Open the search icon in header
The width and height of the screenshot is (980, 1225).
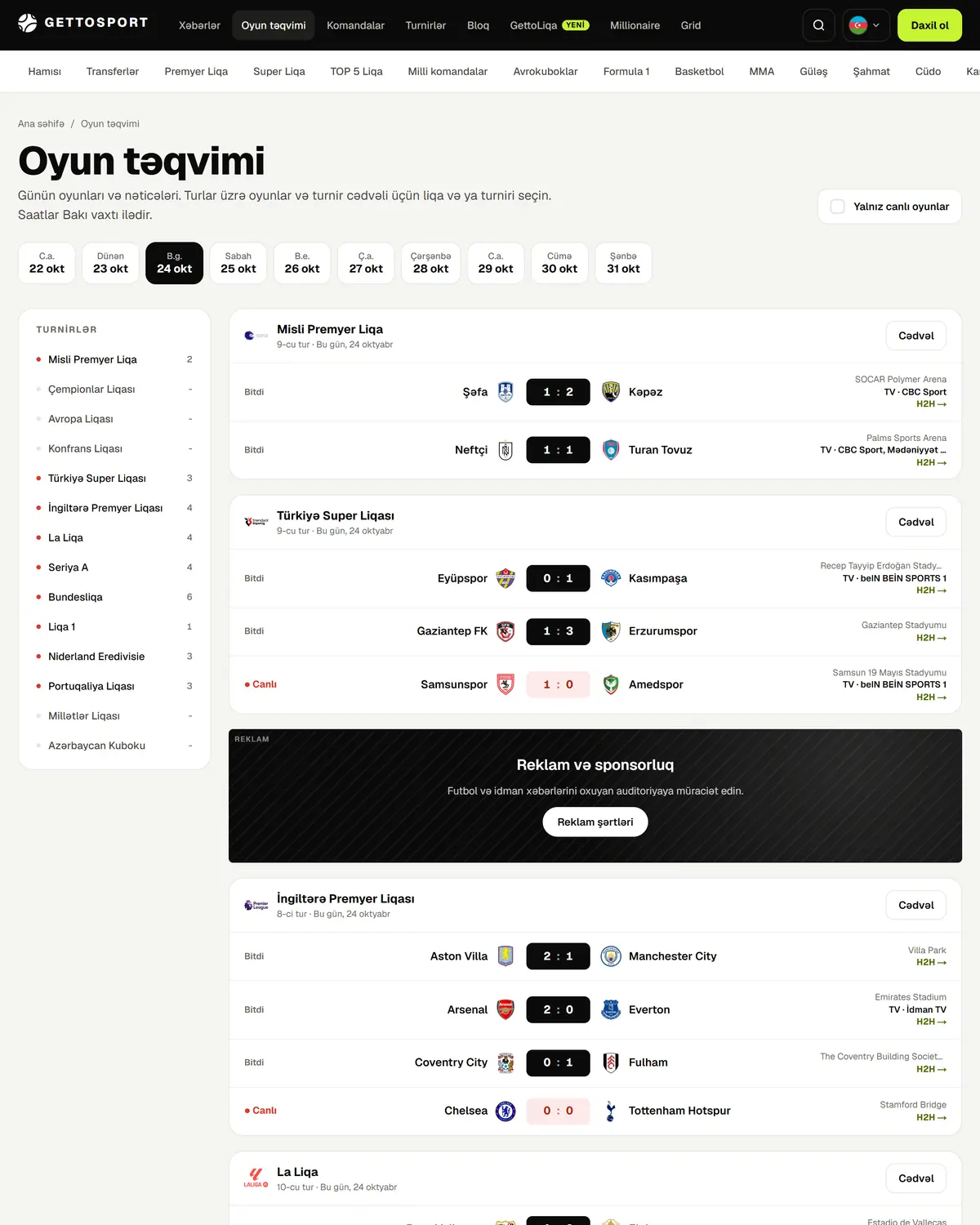click(818, 25)
